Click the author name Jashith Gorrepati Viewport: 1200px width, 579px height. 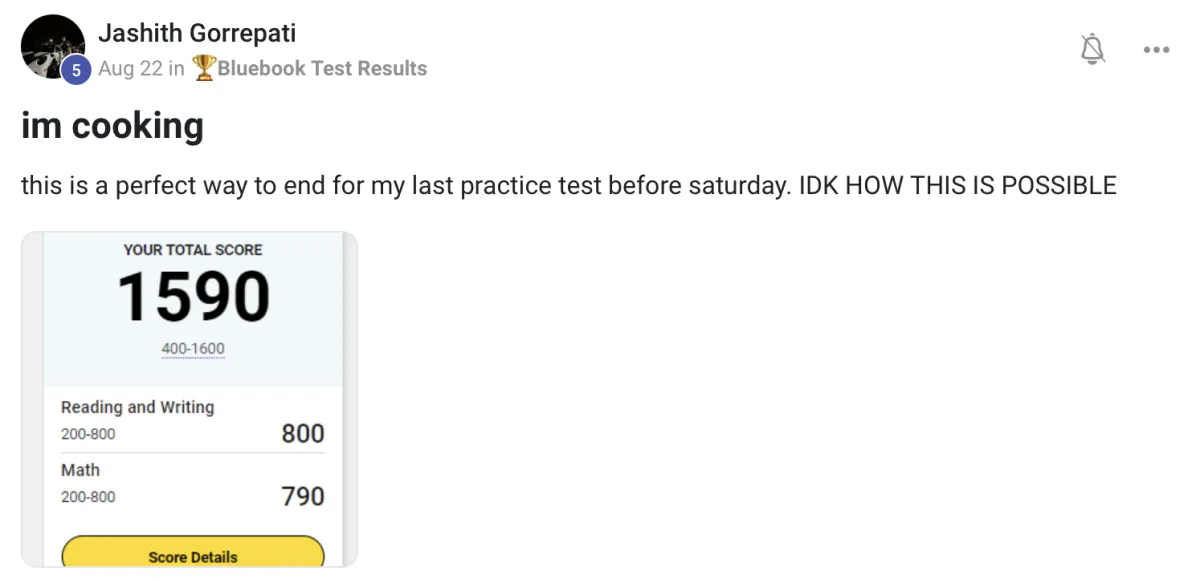(x=197, y=33)
